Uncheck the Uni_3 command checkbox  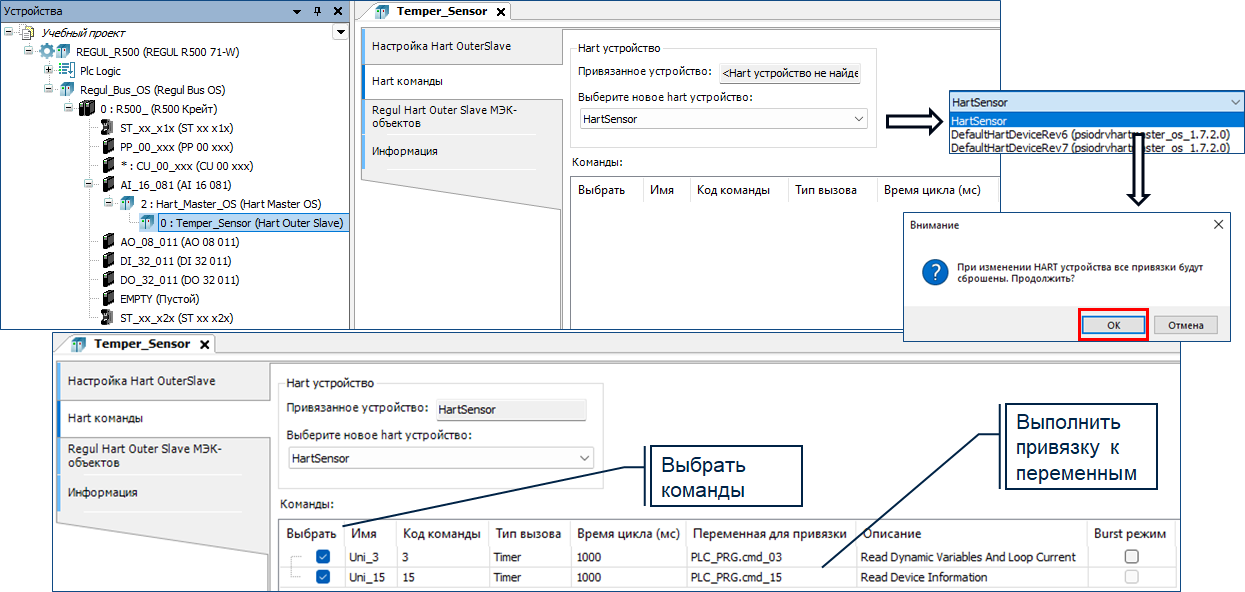pos(323,557)
